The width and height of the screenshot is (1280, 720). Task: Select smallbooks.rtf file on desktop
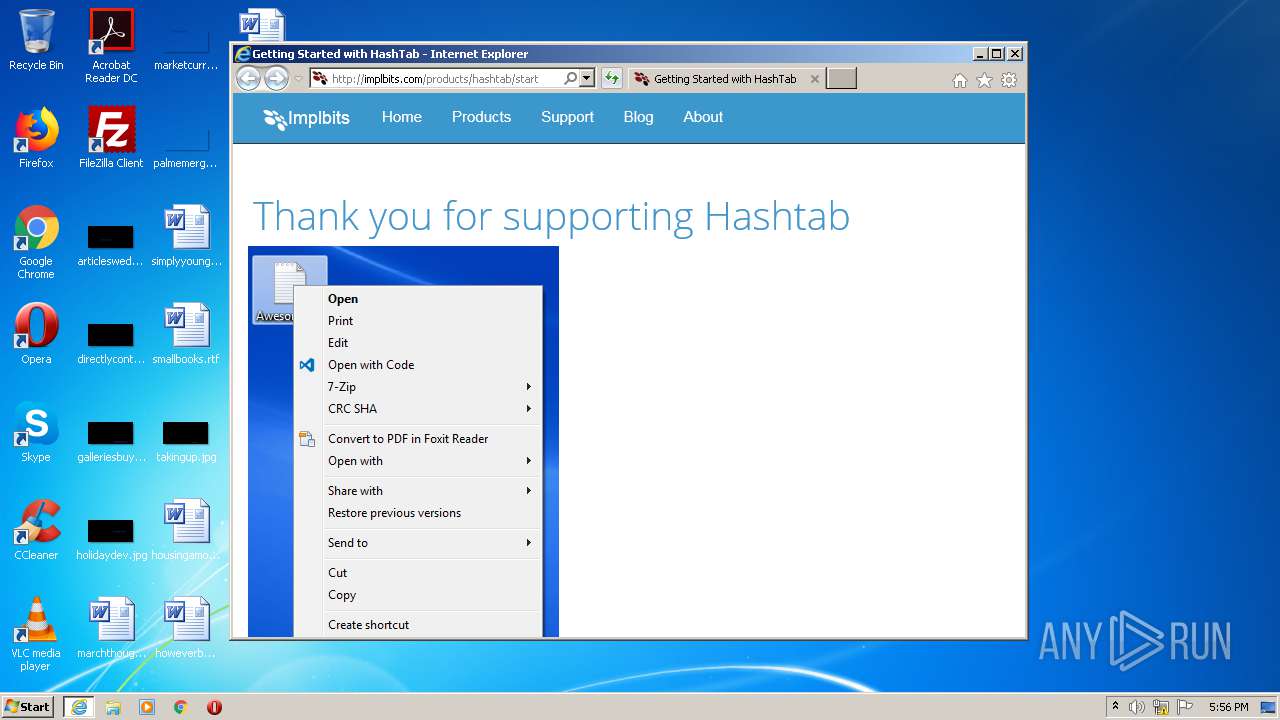(186, 334)
